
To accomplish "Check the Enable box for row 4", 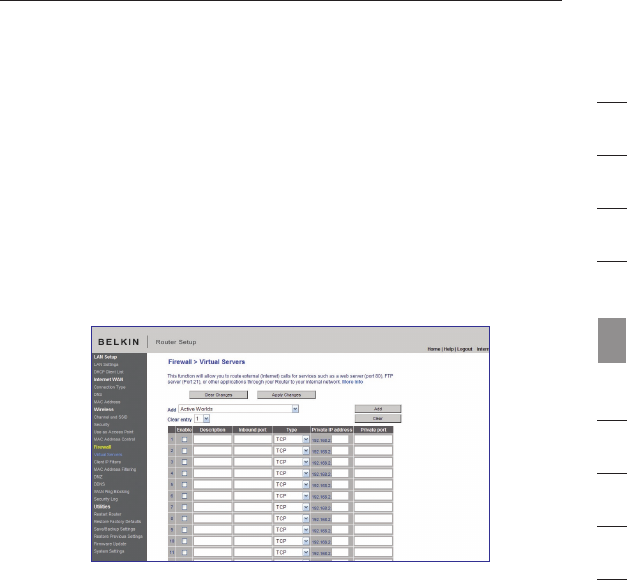I will [184, 473].
